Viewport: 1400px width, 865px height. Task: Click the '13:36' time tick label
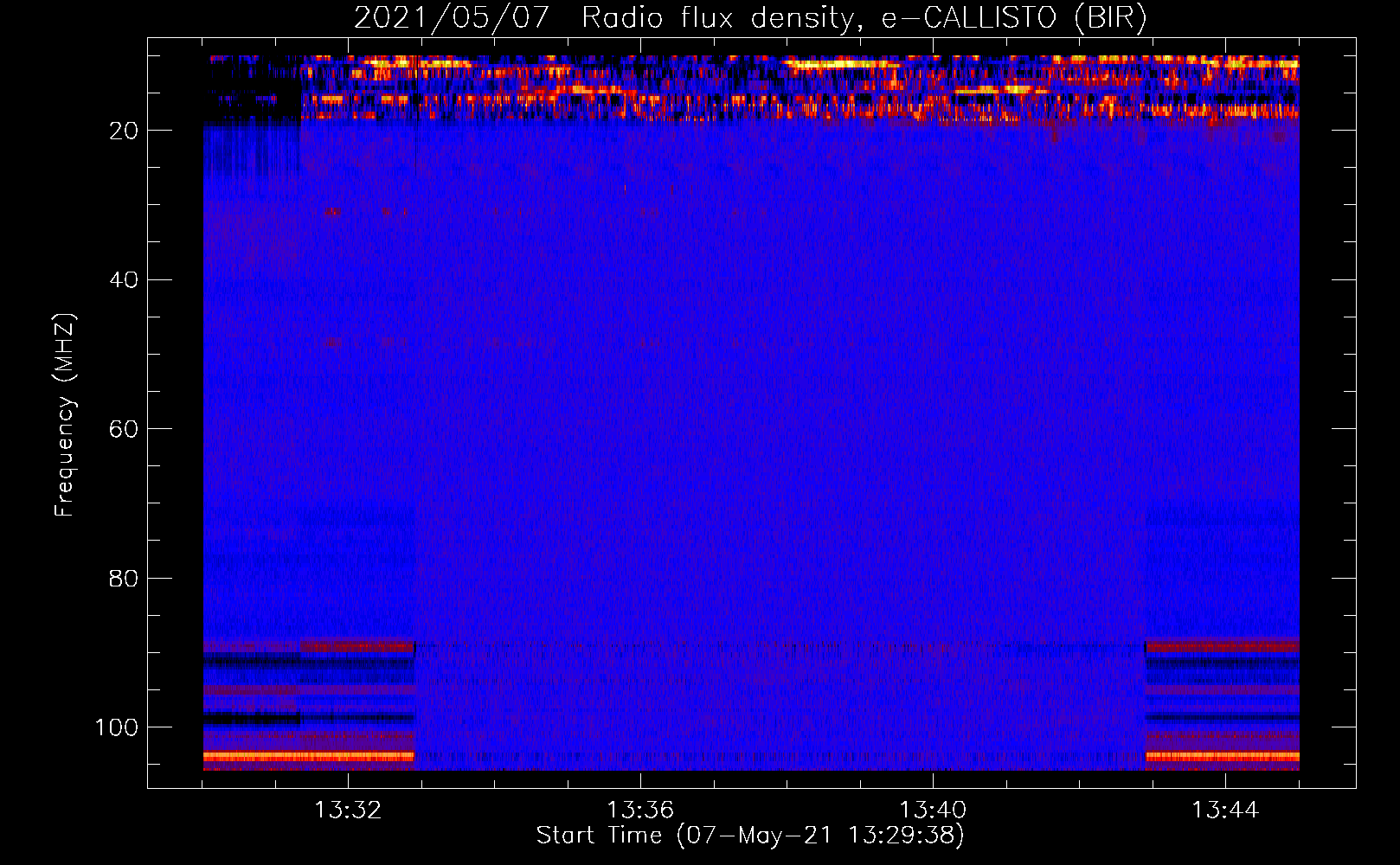640,811
